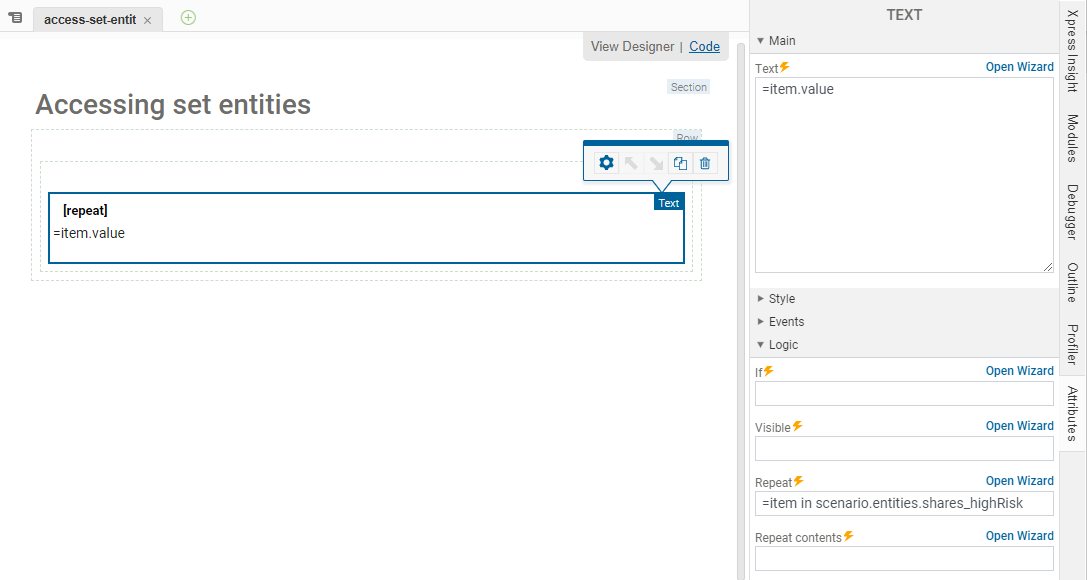Viewport: 1087px width, 580px height.
Task: Duplicate the selected Text element
Action: 680,164
